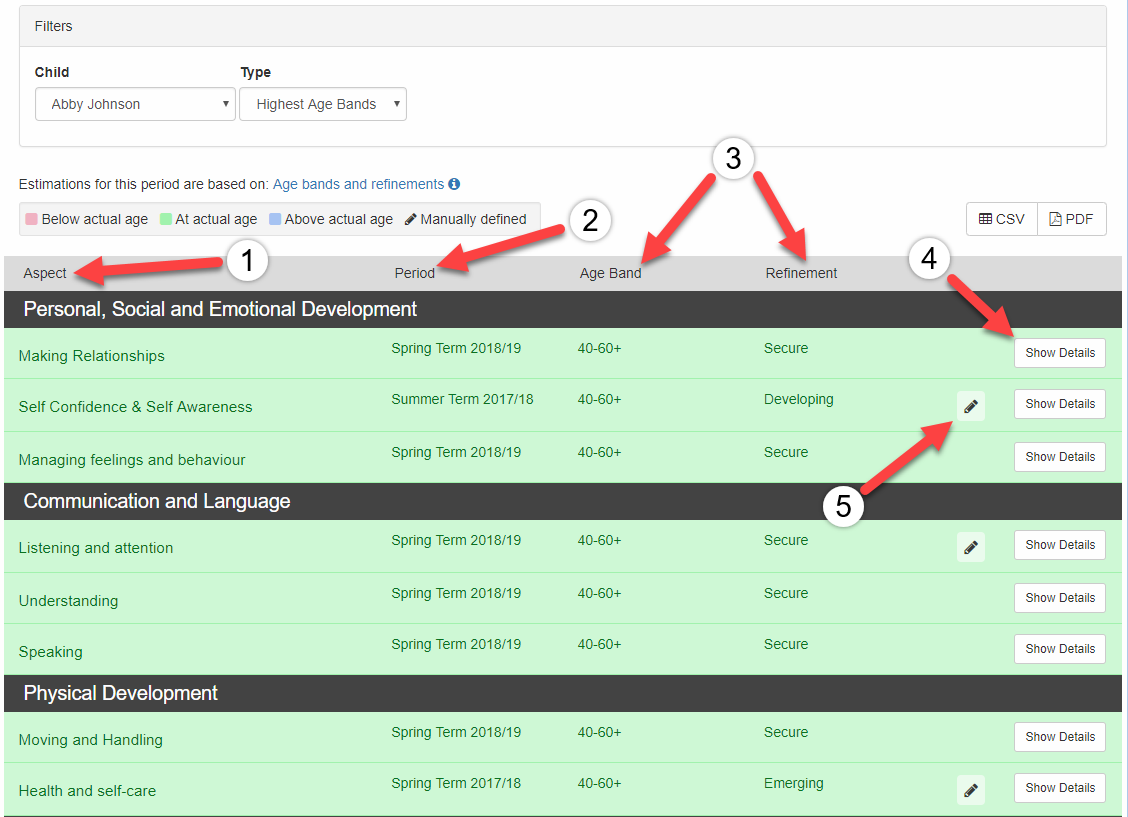Show details for Speaking row

(1059, 649)
